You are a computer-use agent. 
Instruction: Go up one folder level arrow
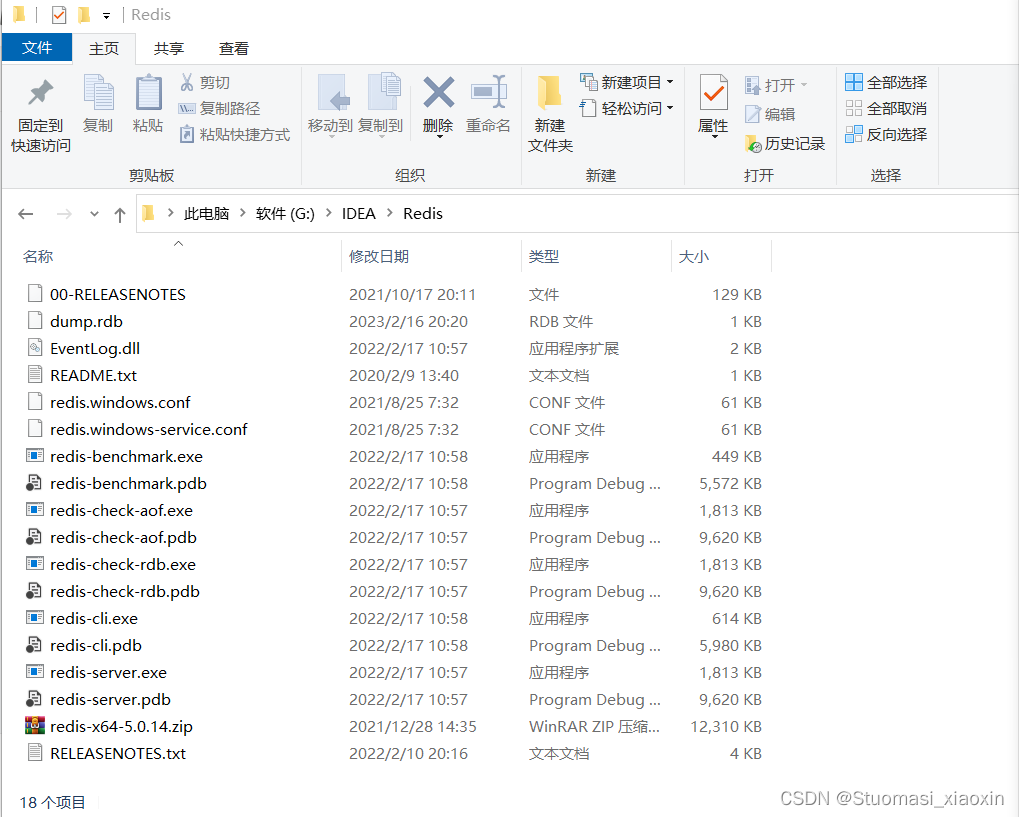tap(120, 214)
